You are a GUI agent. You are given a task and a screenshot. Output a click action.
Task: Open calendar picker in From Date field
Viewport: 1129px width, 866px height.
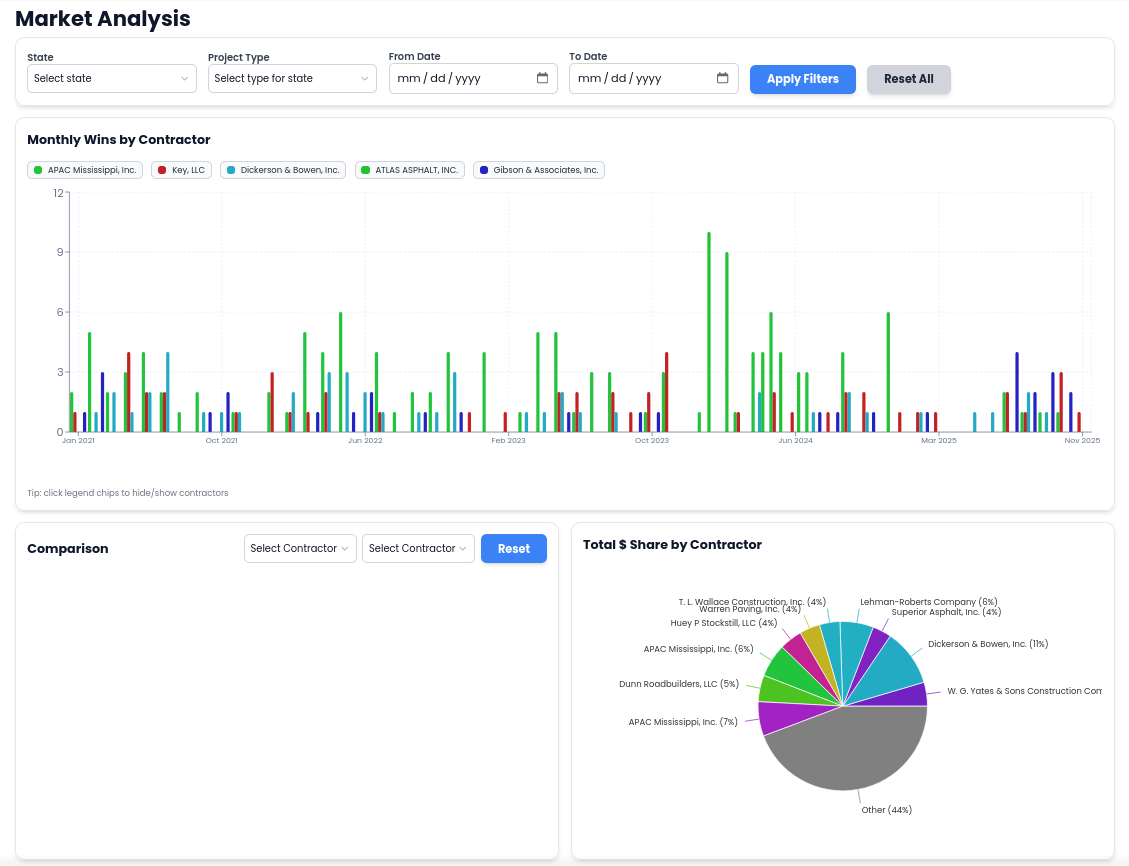pos(542,78)
